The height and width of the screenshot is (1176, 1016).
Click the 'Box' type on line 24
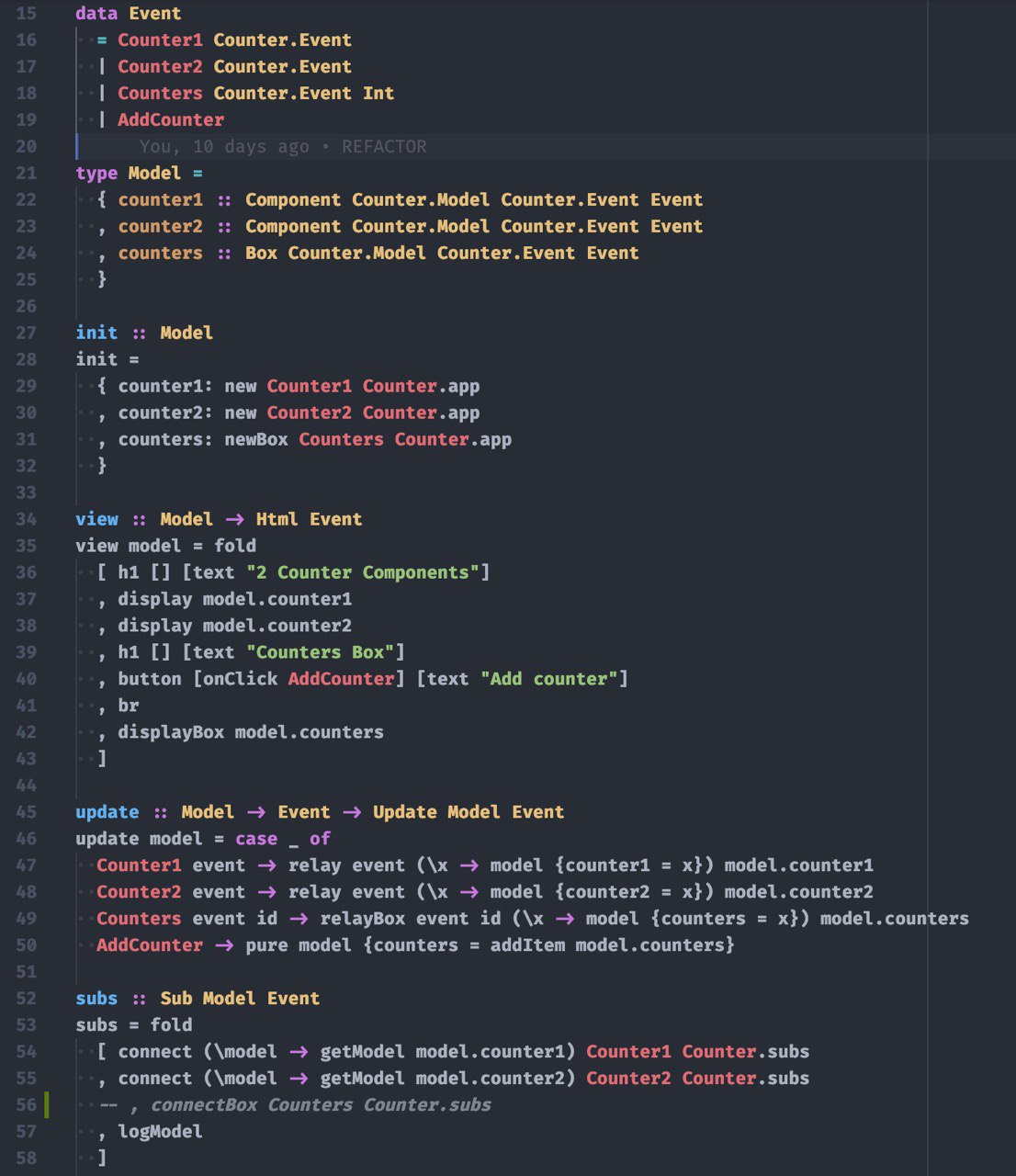(x=261, y=254)
